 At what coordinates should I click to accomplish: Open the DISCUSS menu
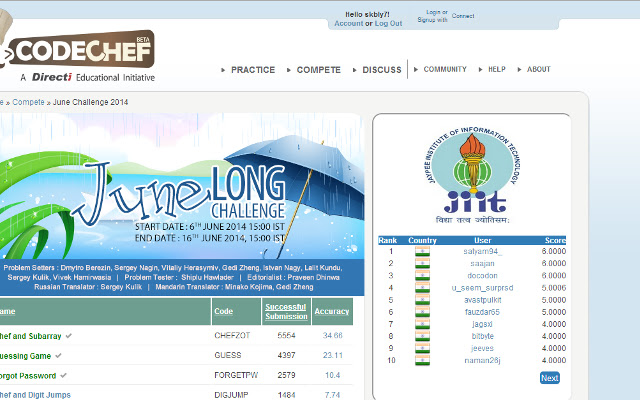tap(382, 70)
